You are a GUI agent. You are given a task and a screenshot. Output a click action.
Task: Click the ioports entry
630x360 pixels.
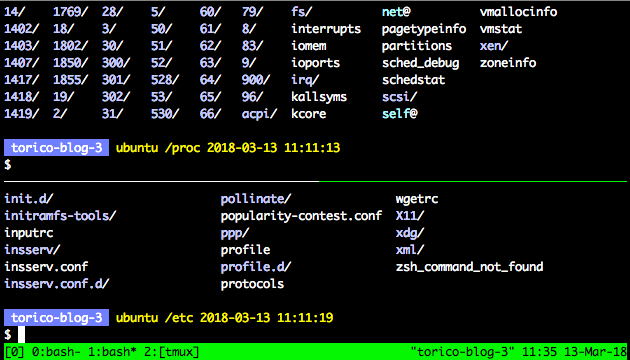(x=316, y=63)
